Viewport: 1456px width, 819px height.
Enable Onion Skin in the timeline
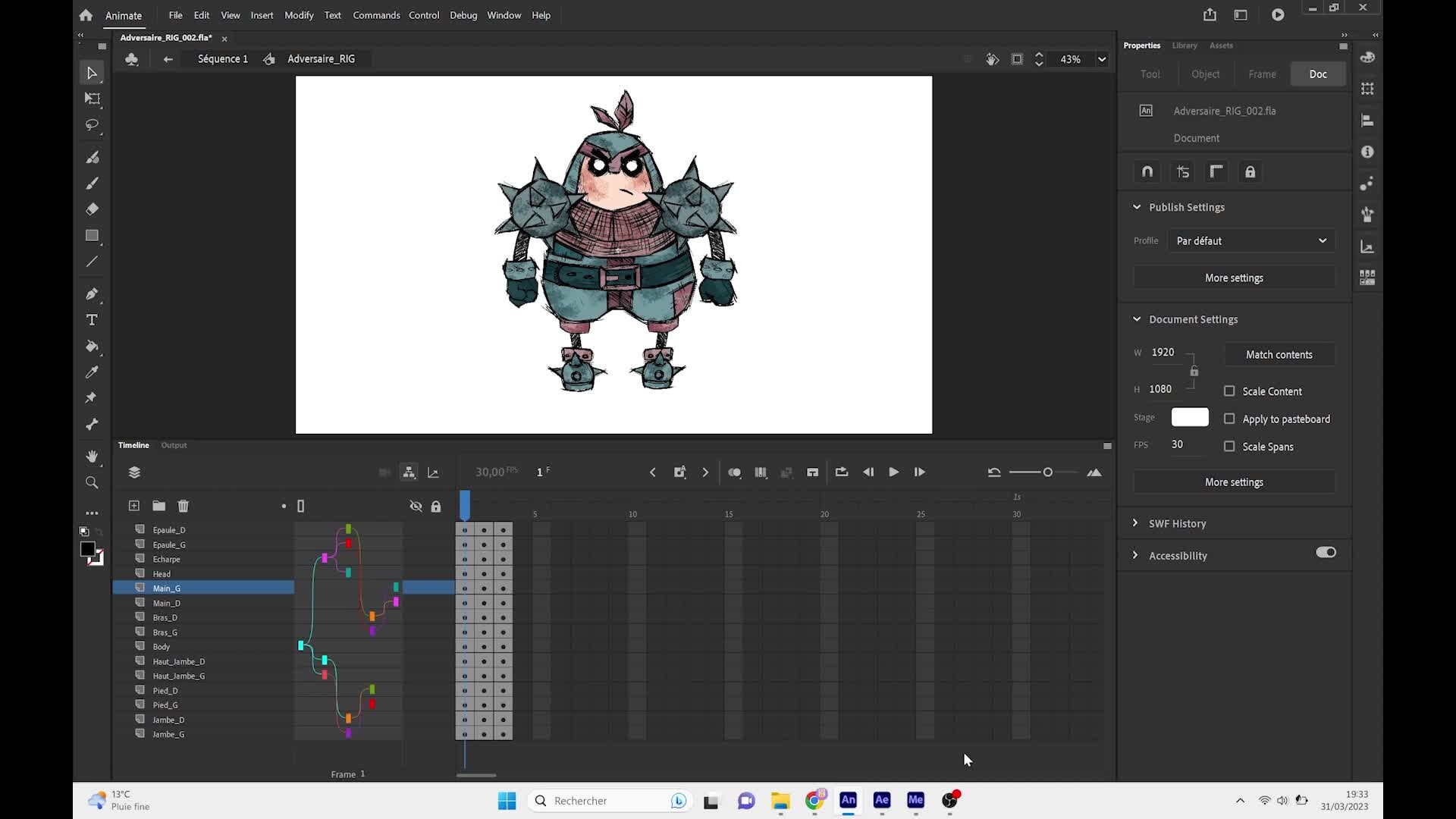tap(734, 472)
